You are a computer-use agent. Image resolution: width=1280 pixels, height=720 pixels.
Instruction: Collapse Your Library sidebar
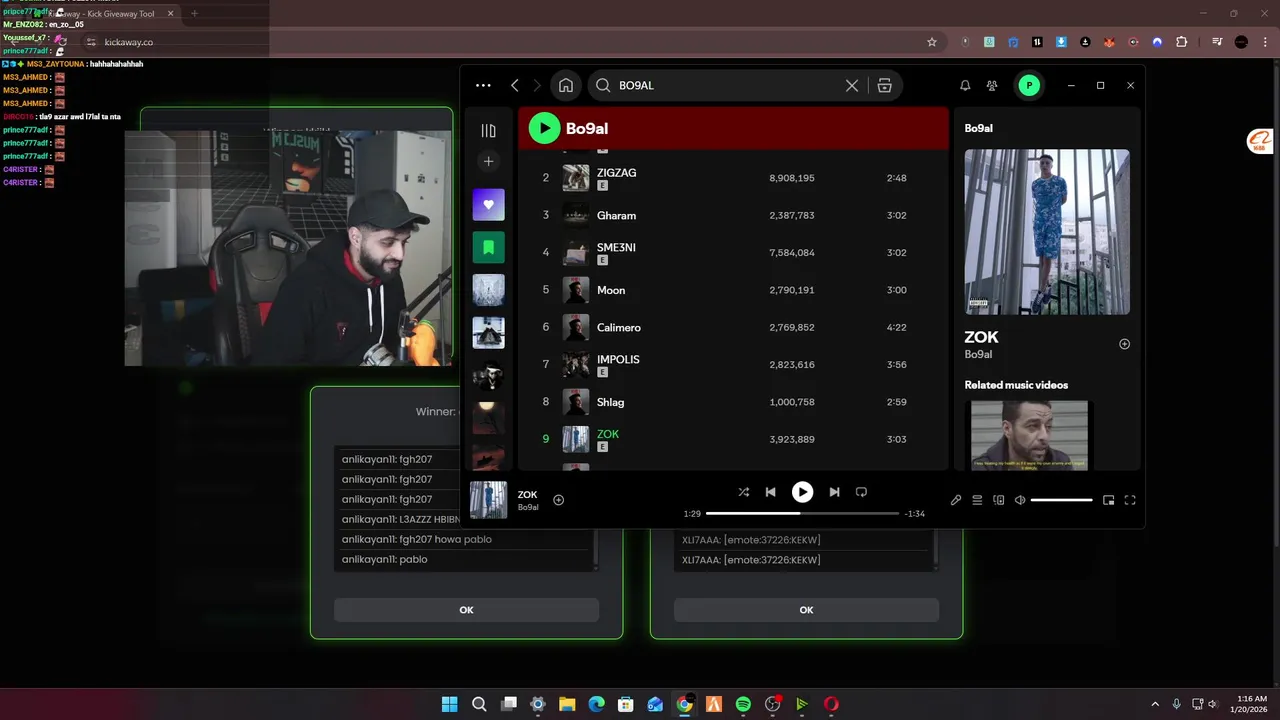[x=488, y=130]
